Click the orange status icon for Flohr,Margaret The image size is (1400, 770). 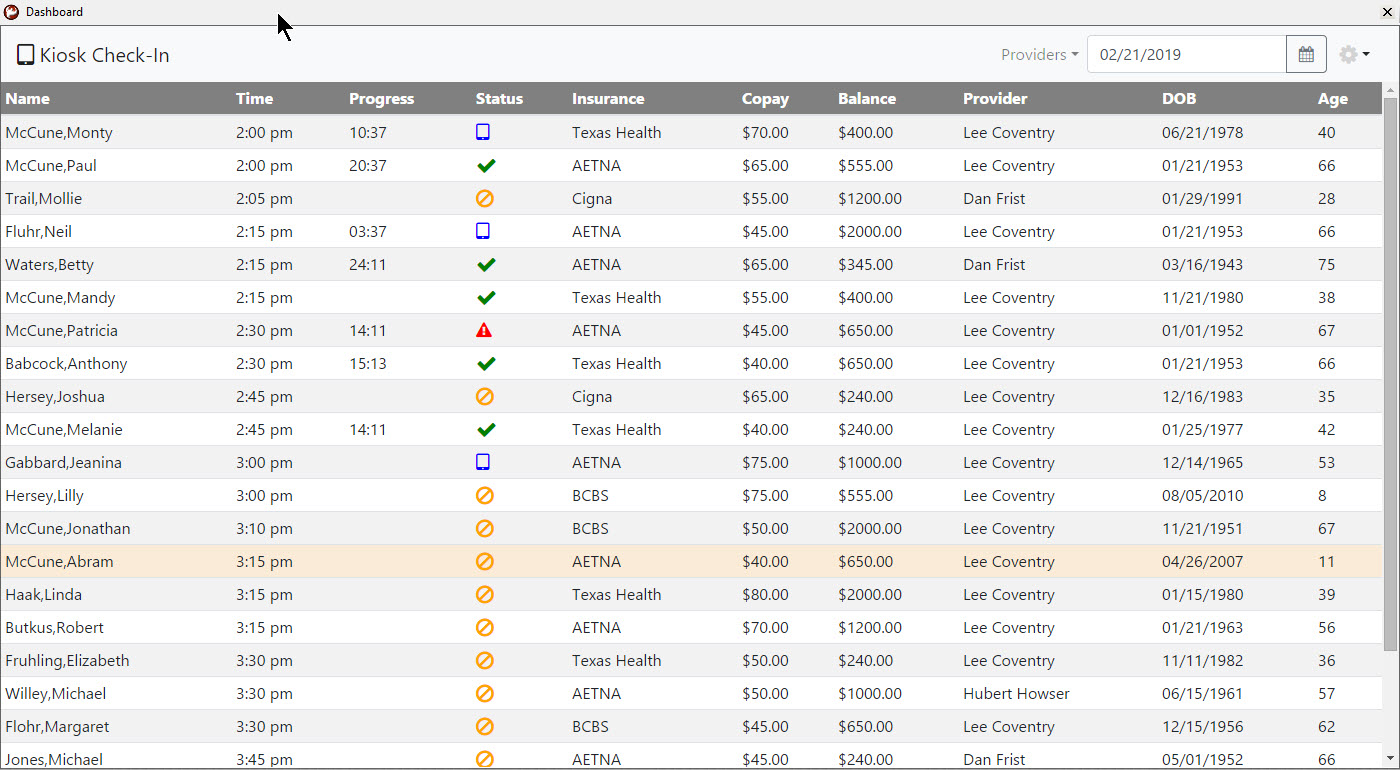(485, 726)
